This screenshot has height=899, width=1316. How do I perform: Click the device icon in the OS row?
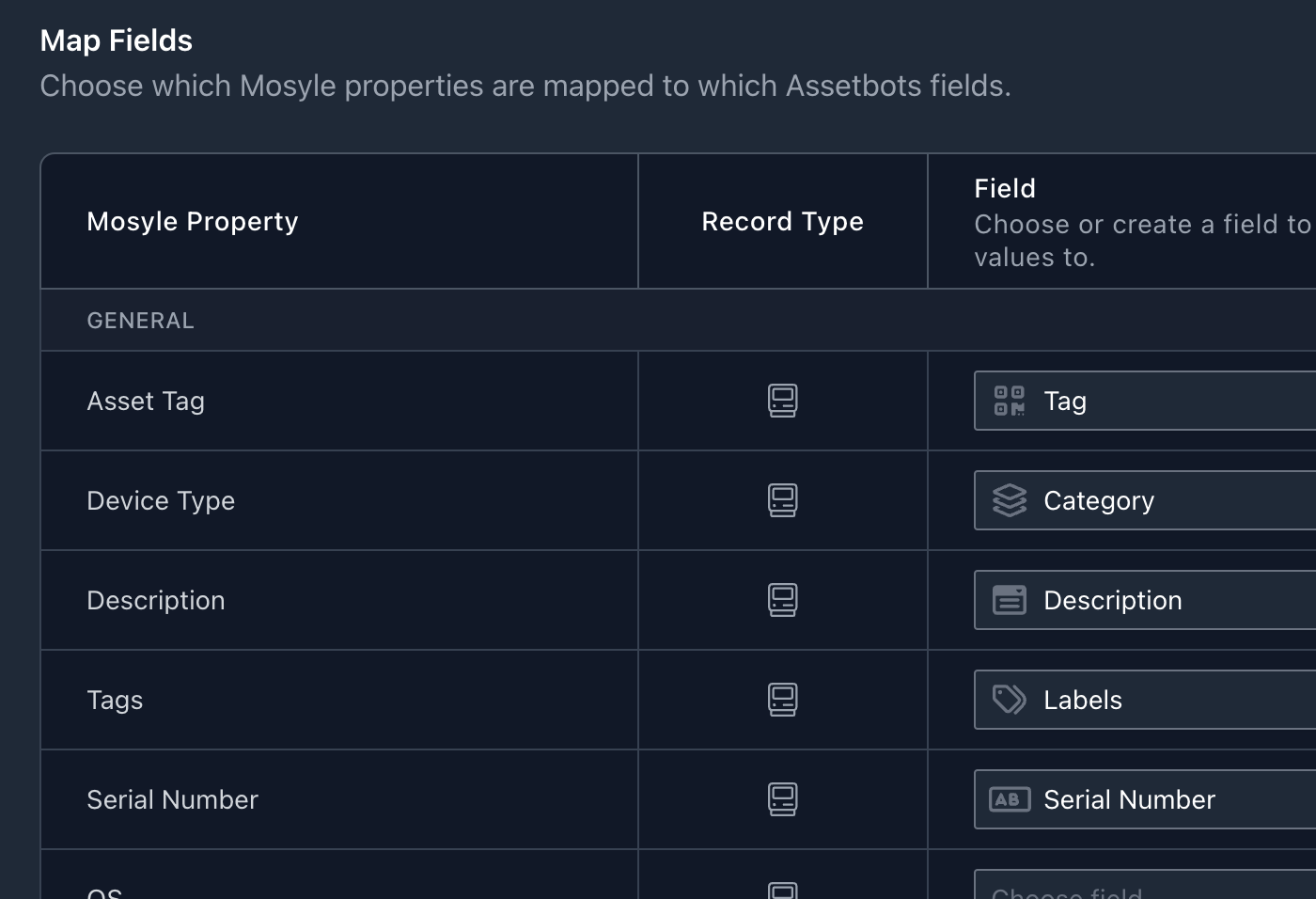click(783, 888)
